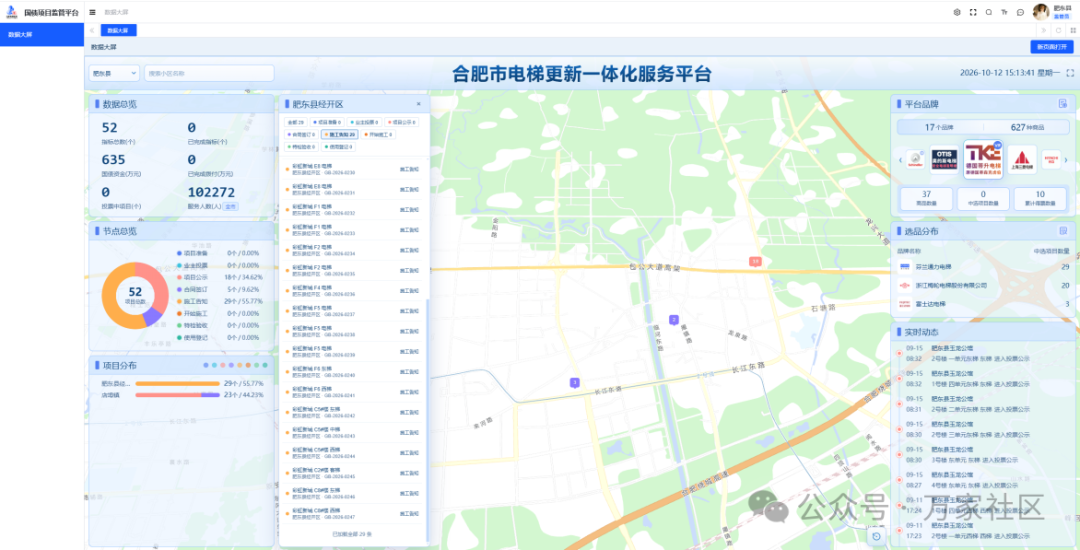1080x550 pixels.
Task: Click the 全市 tag beside 服务人数
Action: tap(231, 207)
